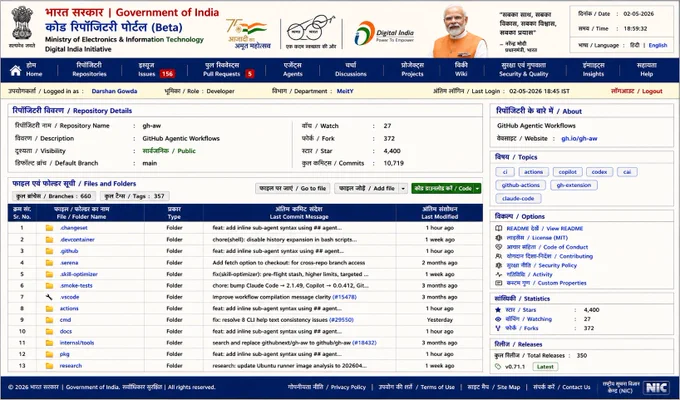Click the folder icon beside actions
The height and width of the screenshot is (400, 680).
(x=49, y=308)
